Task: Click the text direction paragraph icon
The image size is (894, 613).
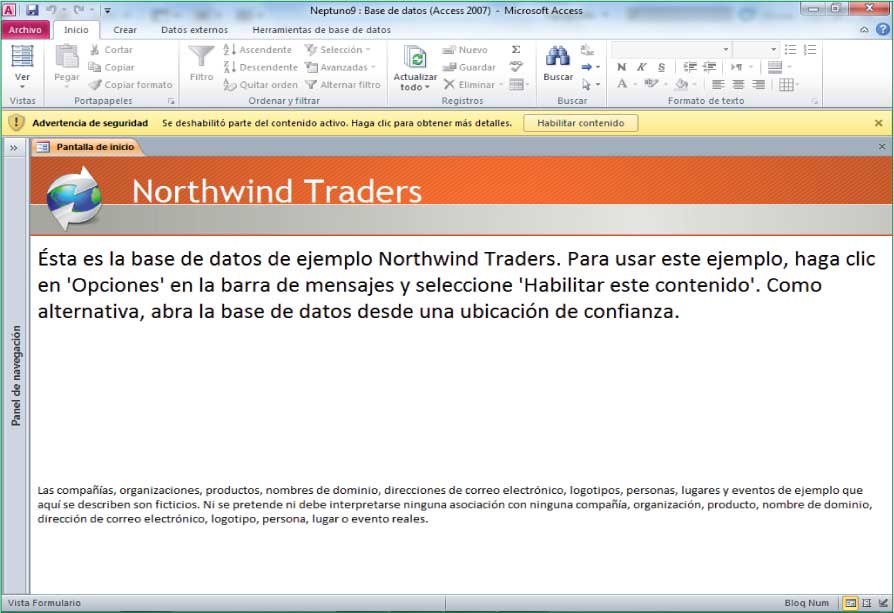Action: [x=737, y=67]
